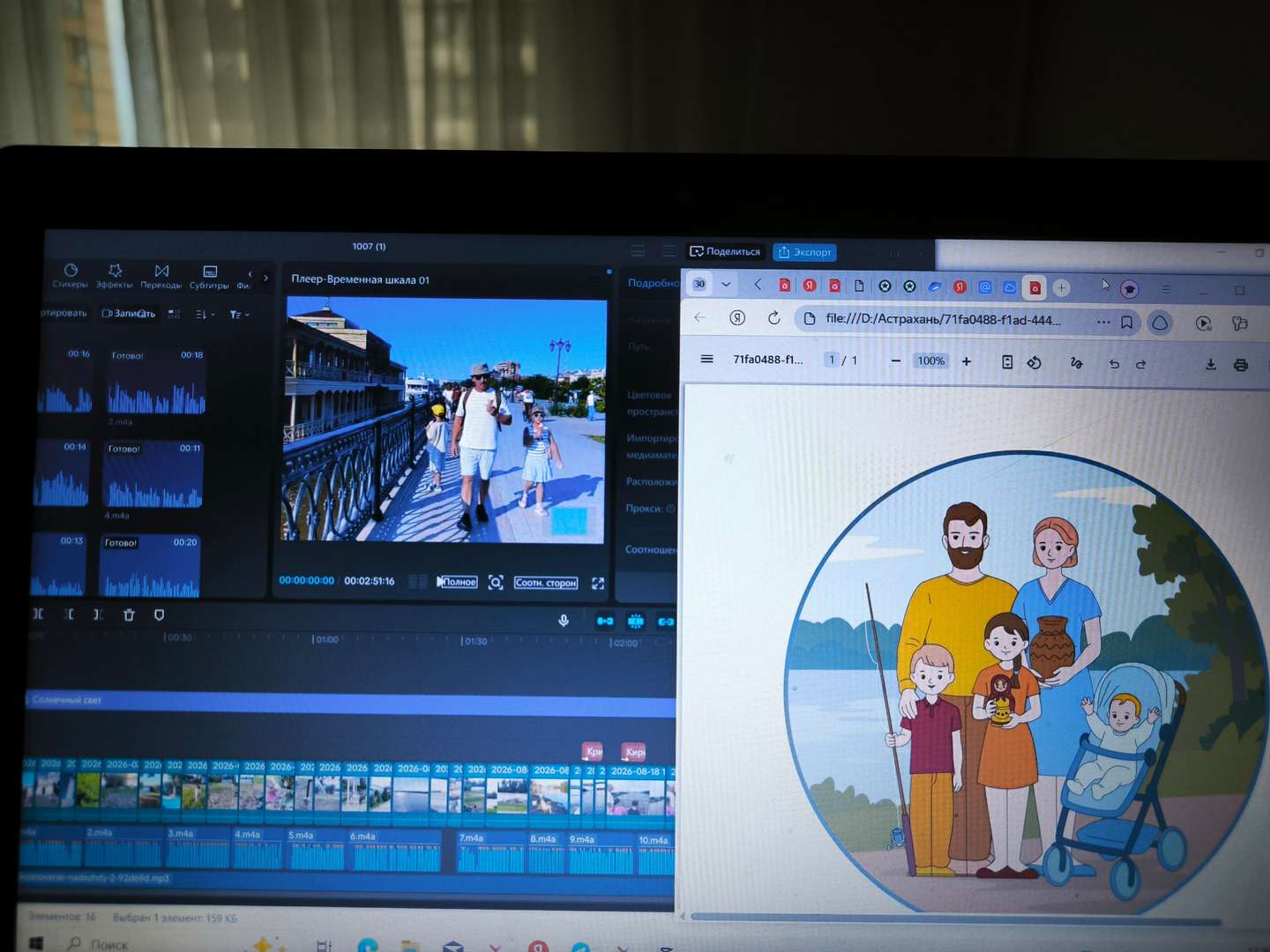Rotate the PDF page
This screenshot has height=952, width=1270.
(x=1035, y=362)
